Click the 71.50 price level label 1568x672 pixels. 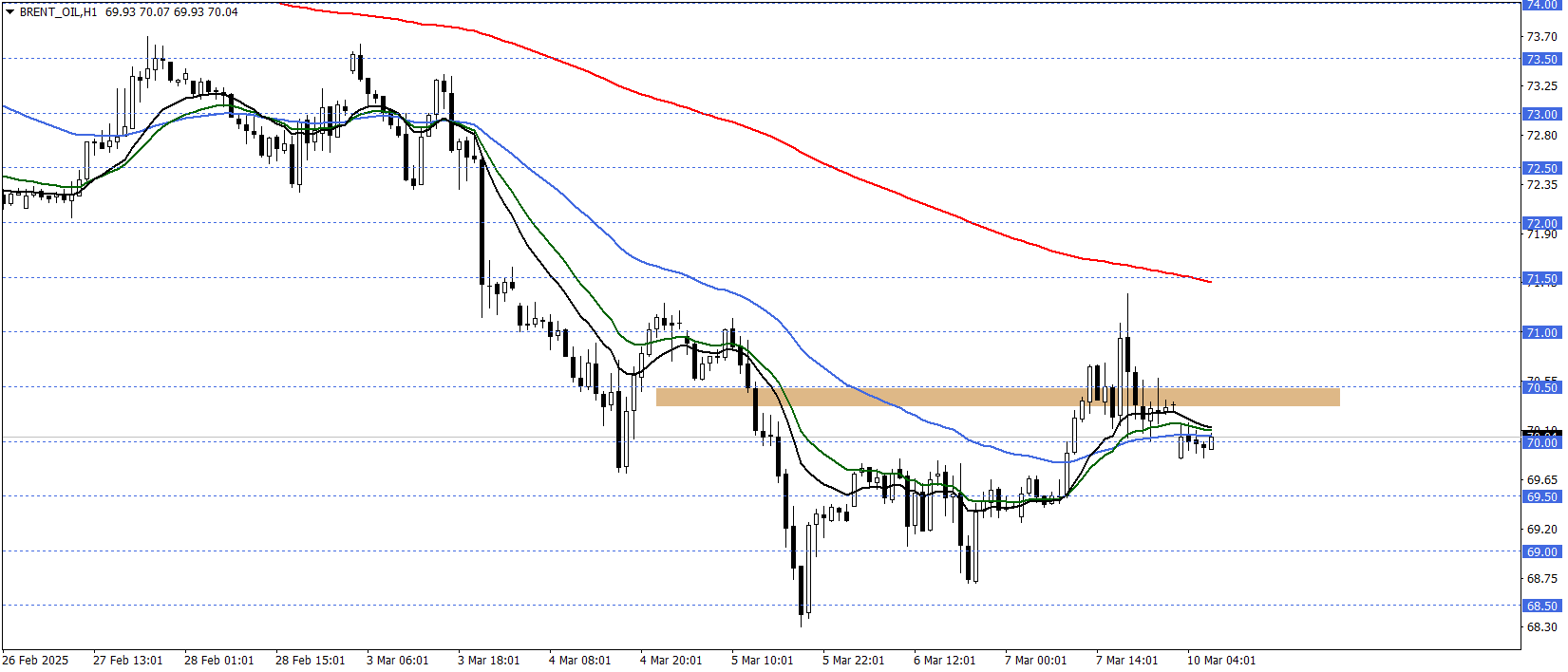[x=1541, y=278]
